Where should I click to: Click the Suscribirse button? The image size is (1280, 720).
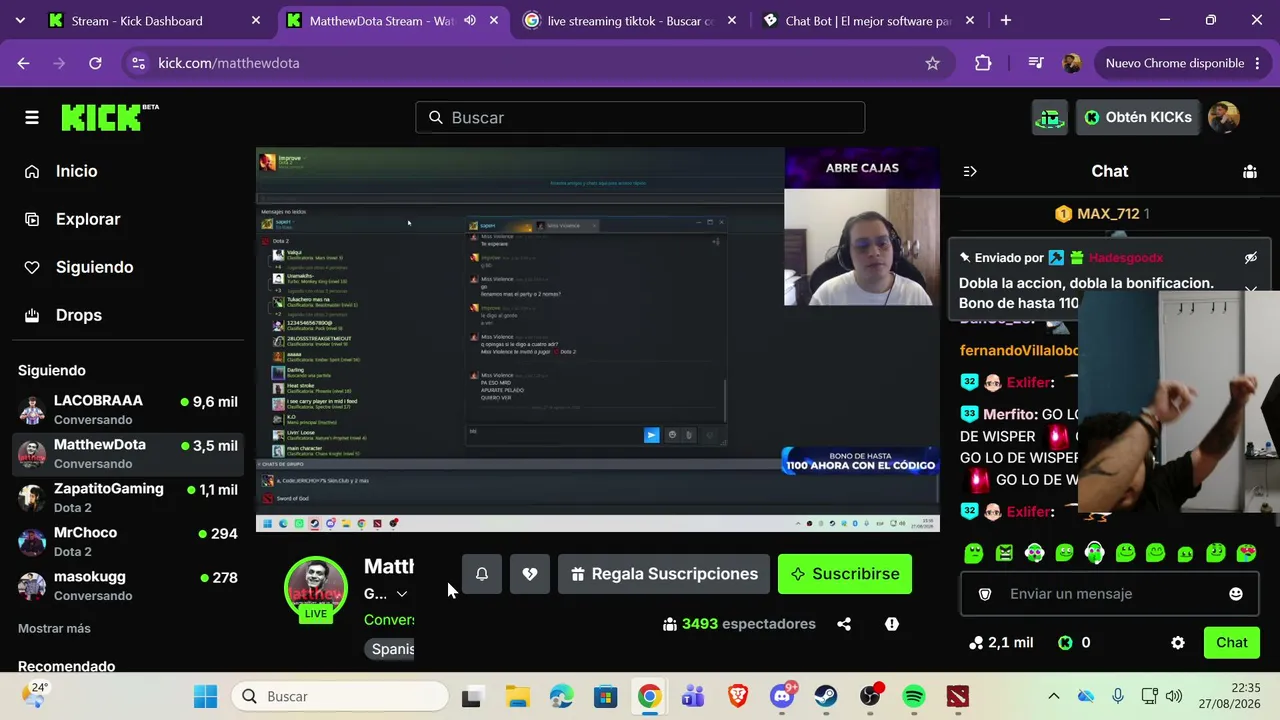click(x=845, y=574)
